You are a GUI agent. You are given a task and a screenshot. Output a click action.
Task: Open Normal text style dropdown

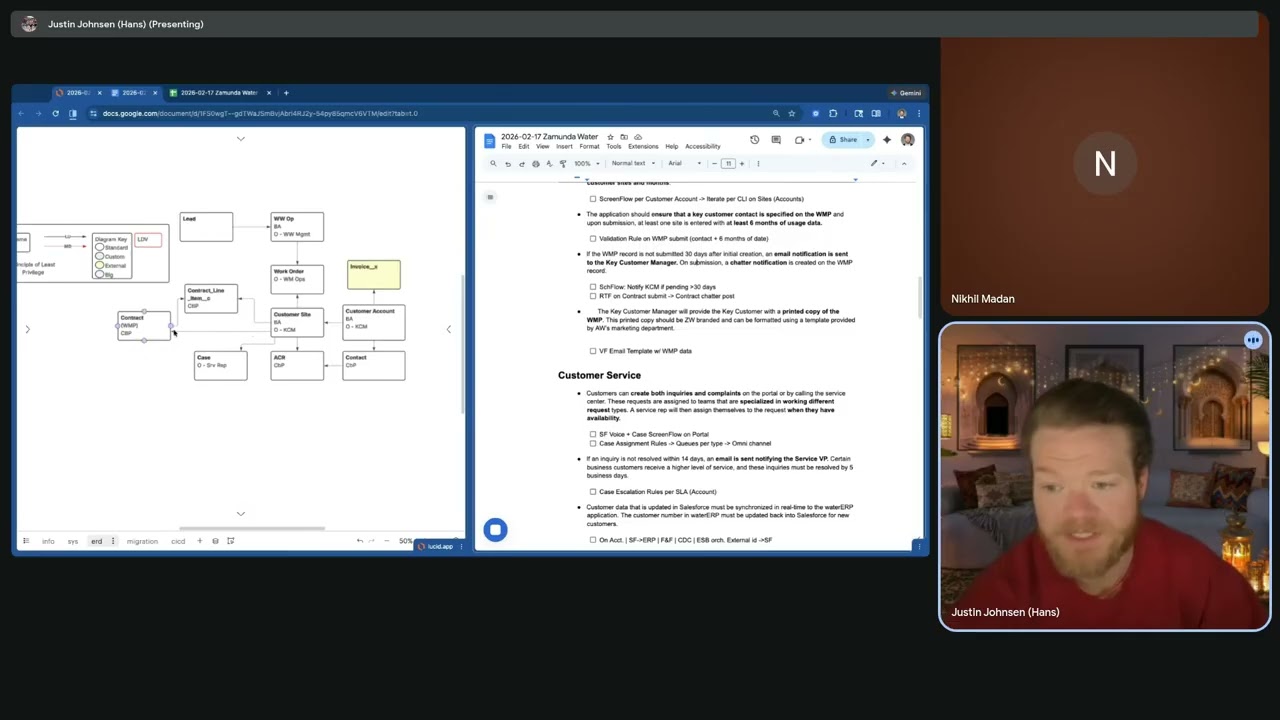[633, 163]
